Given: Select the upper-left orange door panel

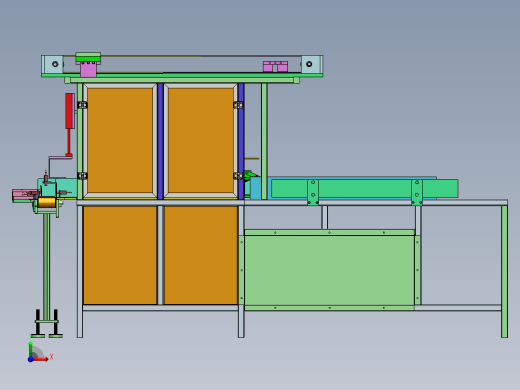Looking at the screenshot, I should click(x=120, y=140).
